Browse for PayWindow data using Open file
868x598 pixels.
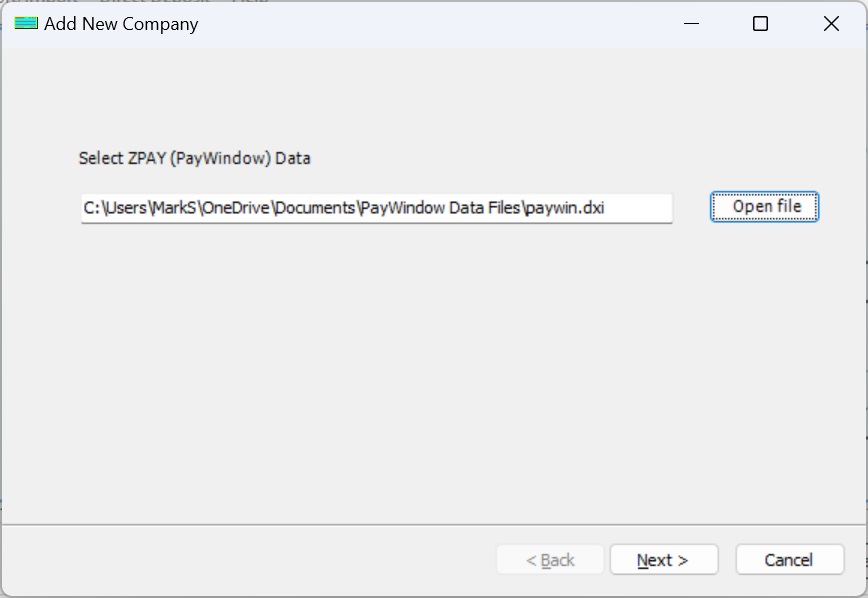[x=763, y=206]
